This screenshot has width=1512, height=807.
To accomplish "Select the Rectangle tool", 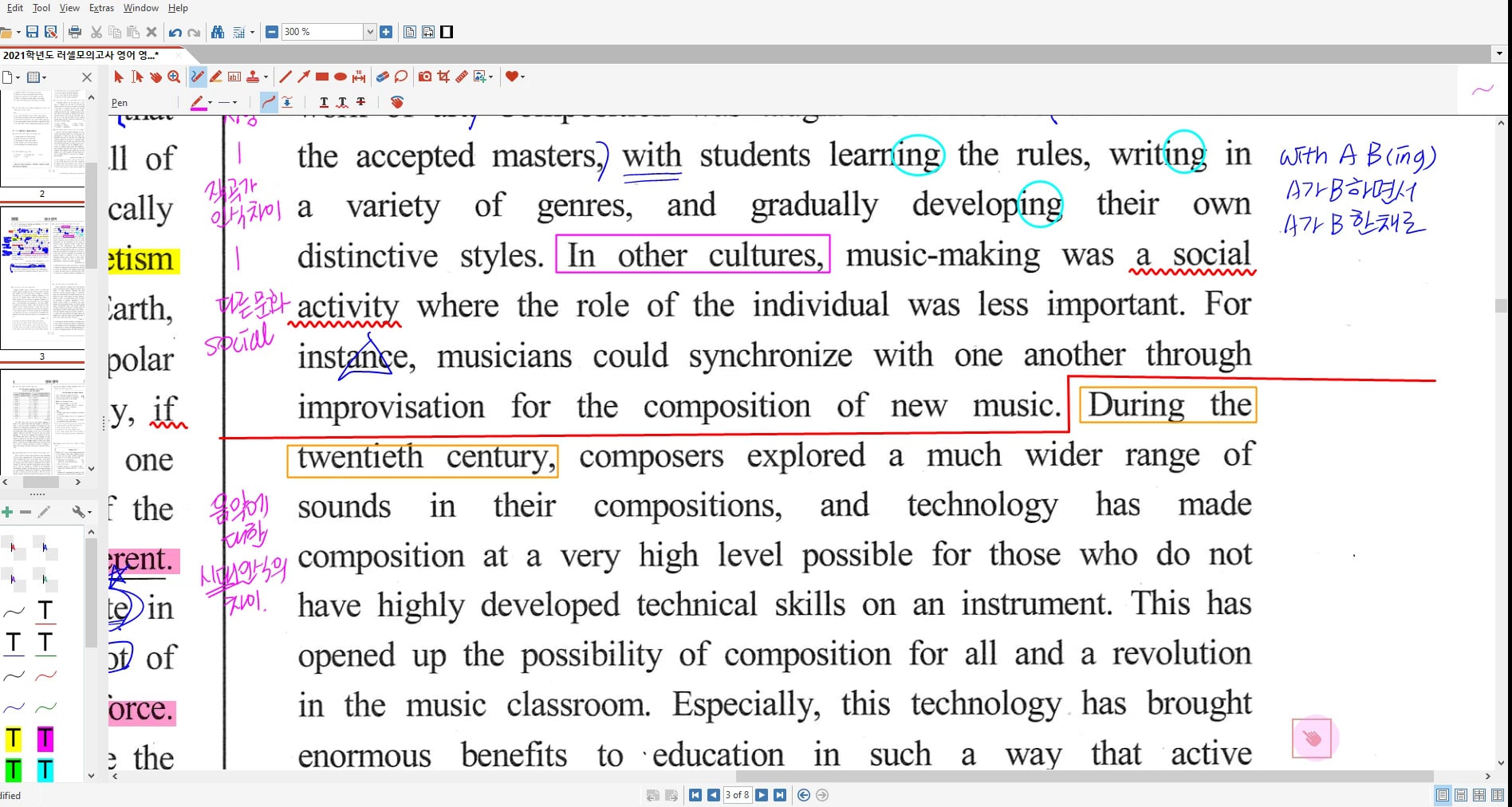I will (322, 77).
